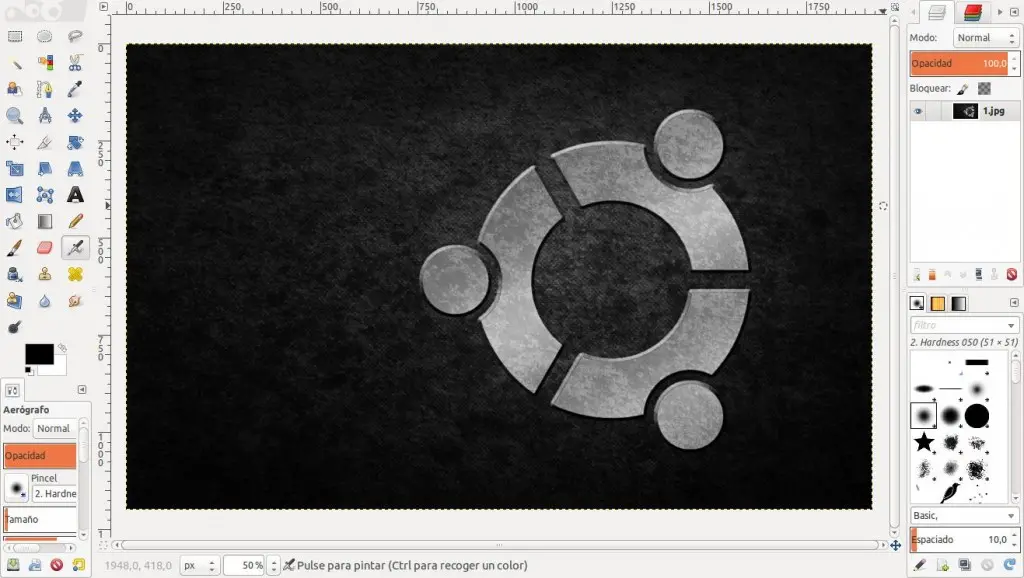Open the navigation preview at scrollbar corner

(x=895, y=545)
